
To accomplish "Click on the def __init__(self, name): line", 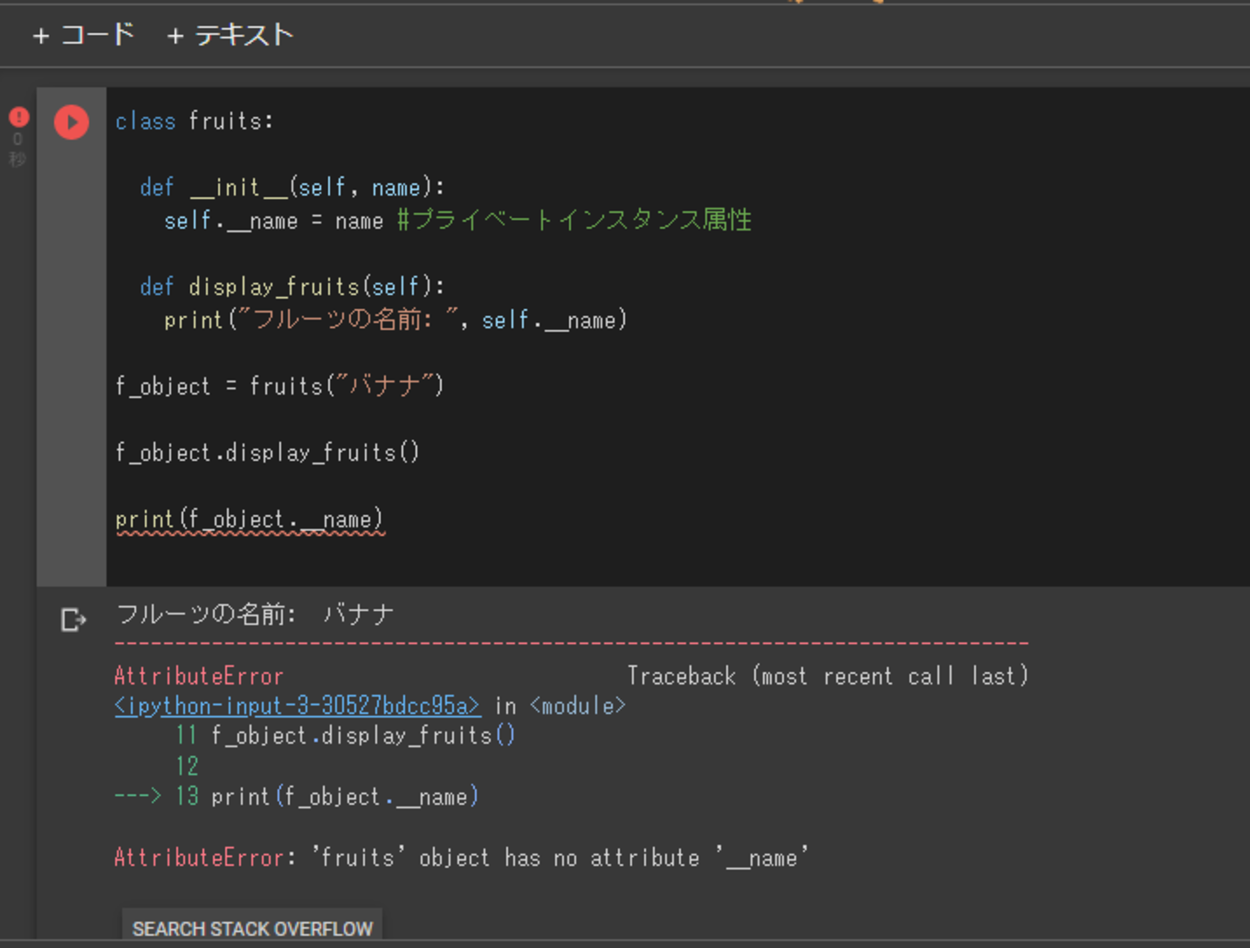I will point(292,188).
